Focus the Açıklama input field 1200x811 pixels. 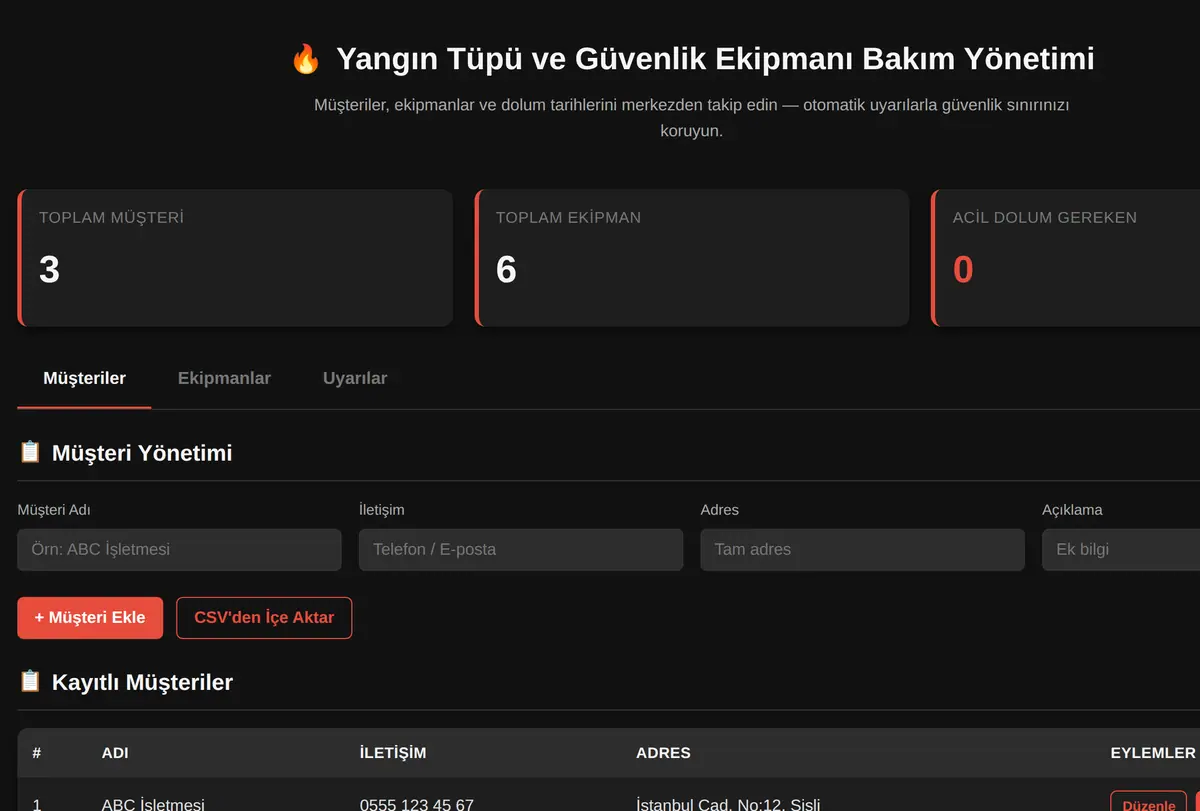tap(1121, 550)
